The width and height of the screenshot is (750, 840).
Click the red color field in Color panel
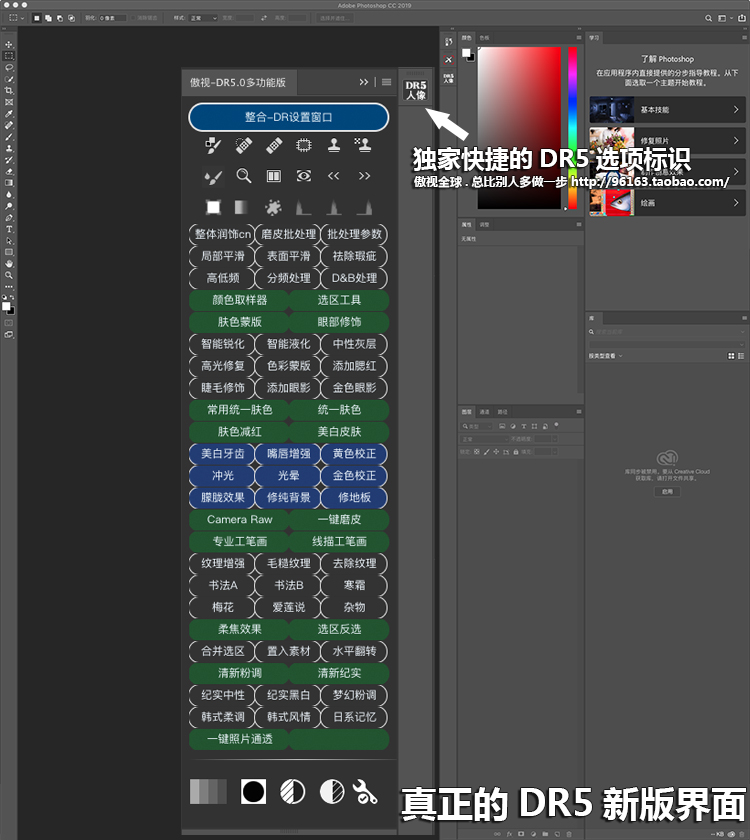(519, 128)
